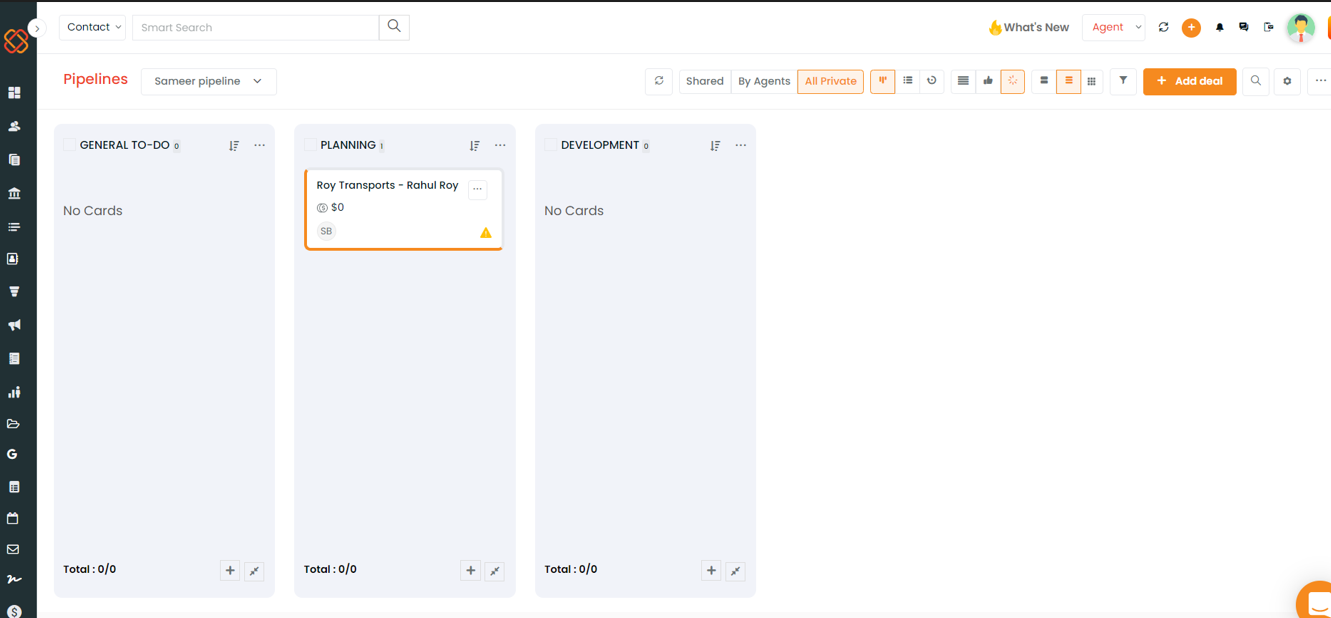Image resolution: width=1331 pixels, height=618 pixels.
Task: Open the signature icon in sidebar
Action: click(14, 579)
